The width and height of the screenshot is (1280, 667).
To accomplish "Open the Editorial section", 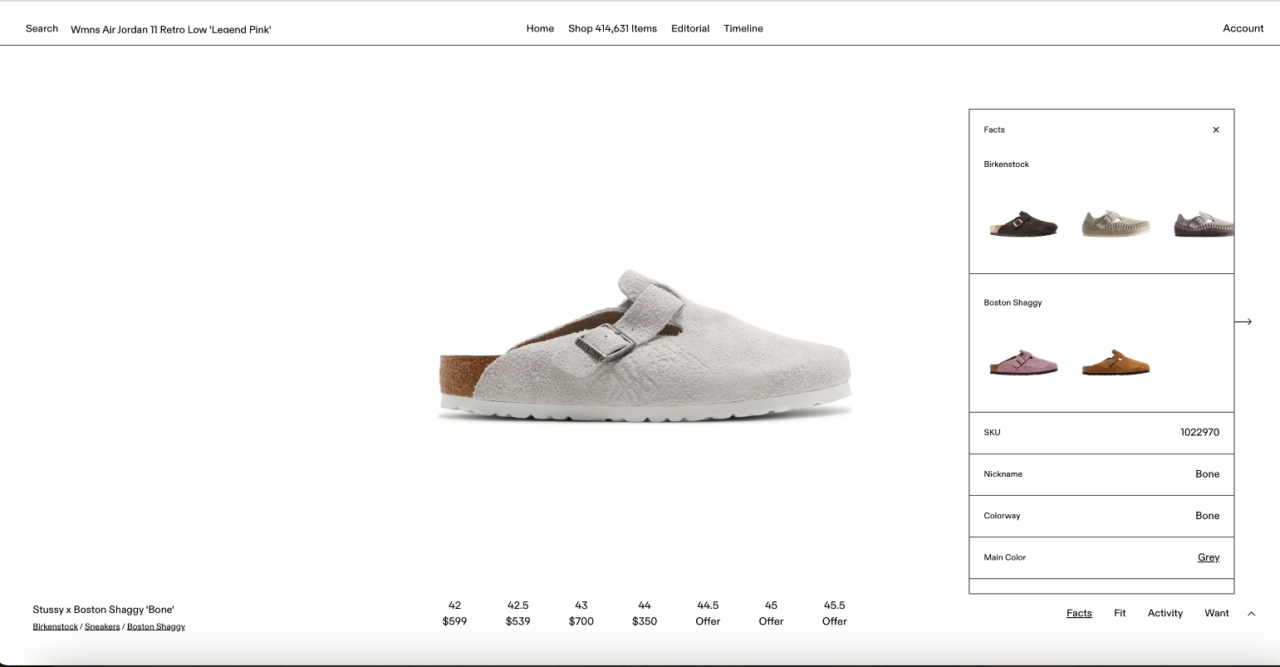I will [690, 29].
